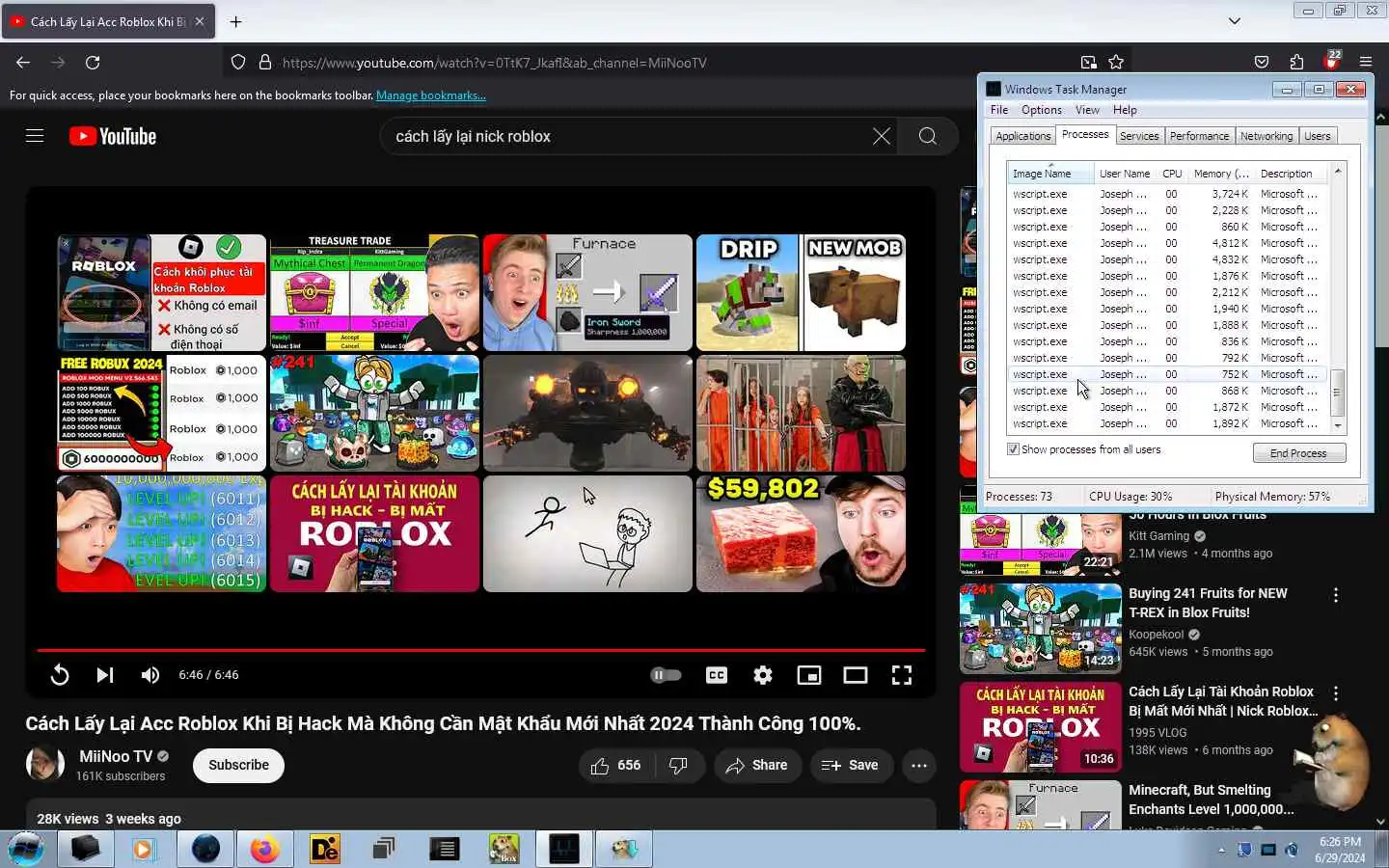
Task: Open MiiNoo TV channel avatar
Action: coord(44,764)
